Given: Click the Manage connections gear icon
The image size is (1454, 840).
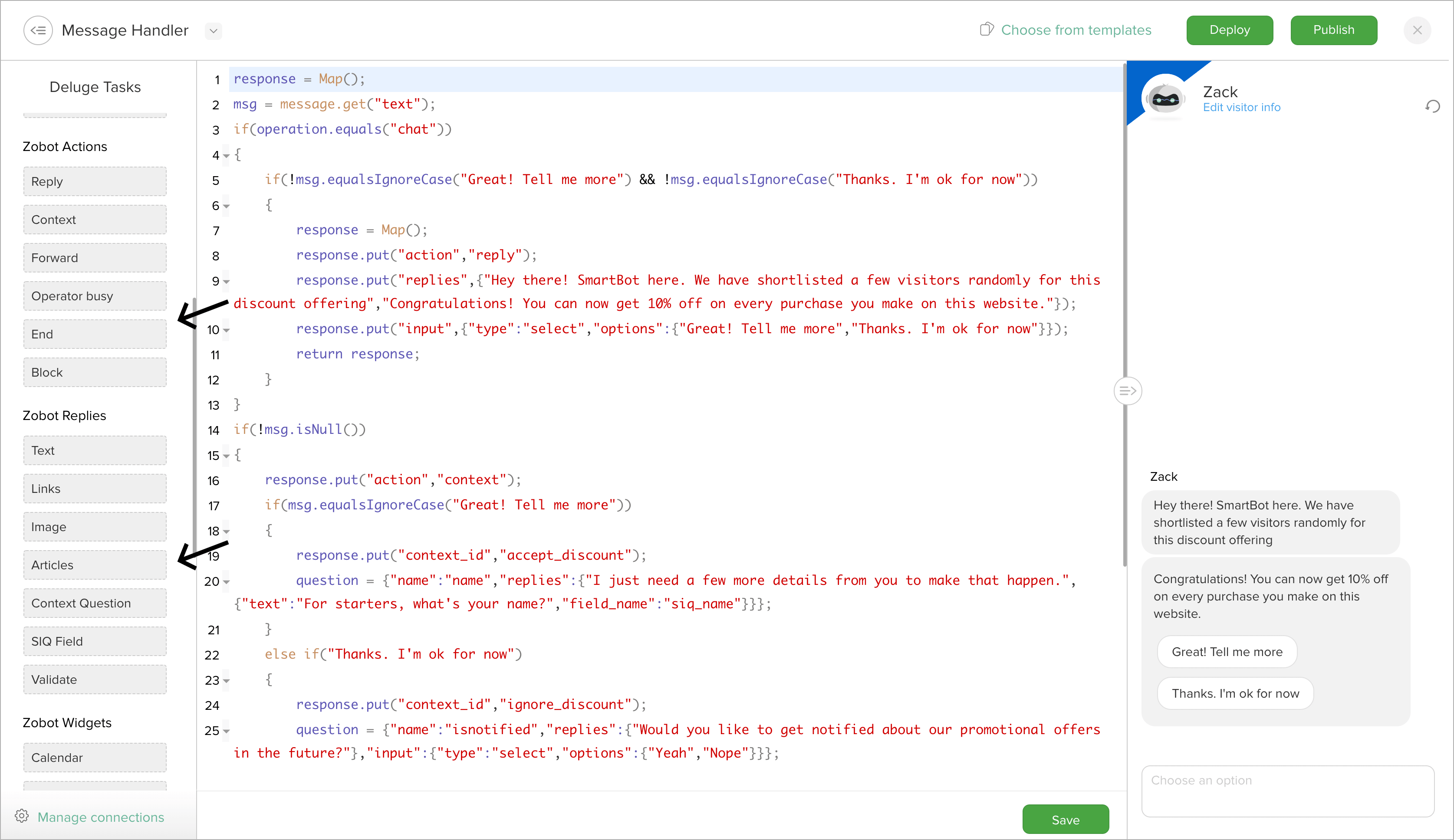Looking at the screenshot, I should [22, 816].
